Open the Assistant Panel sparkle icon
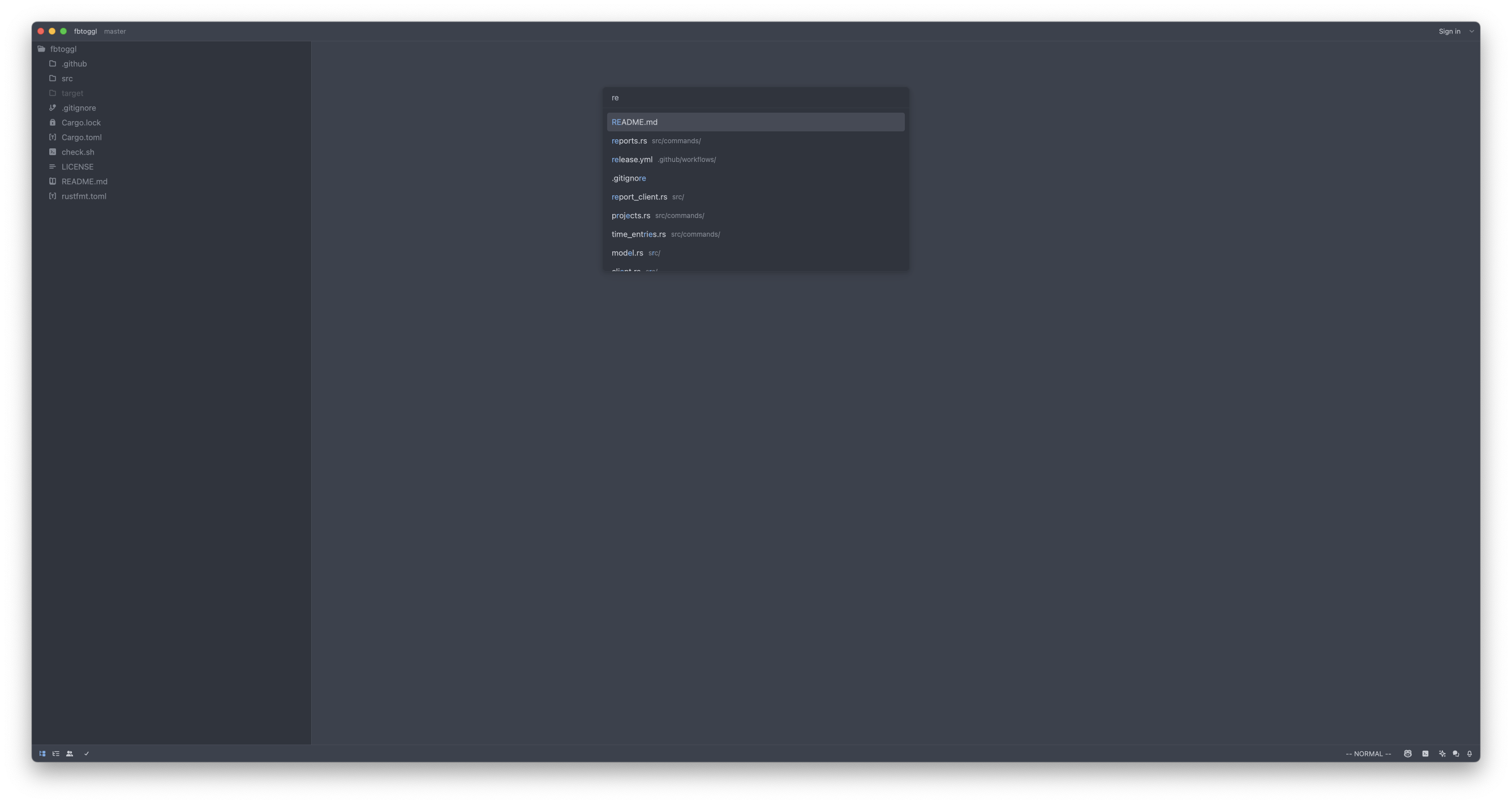The height and width of the screenshot is (804, 1512). click(x=1442, y=754)
